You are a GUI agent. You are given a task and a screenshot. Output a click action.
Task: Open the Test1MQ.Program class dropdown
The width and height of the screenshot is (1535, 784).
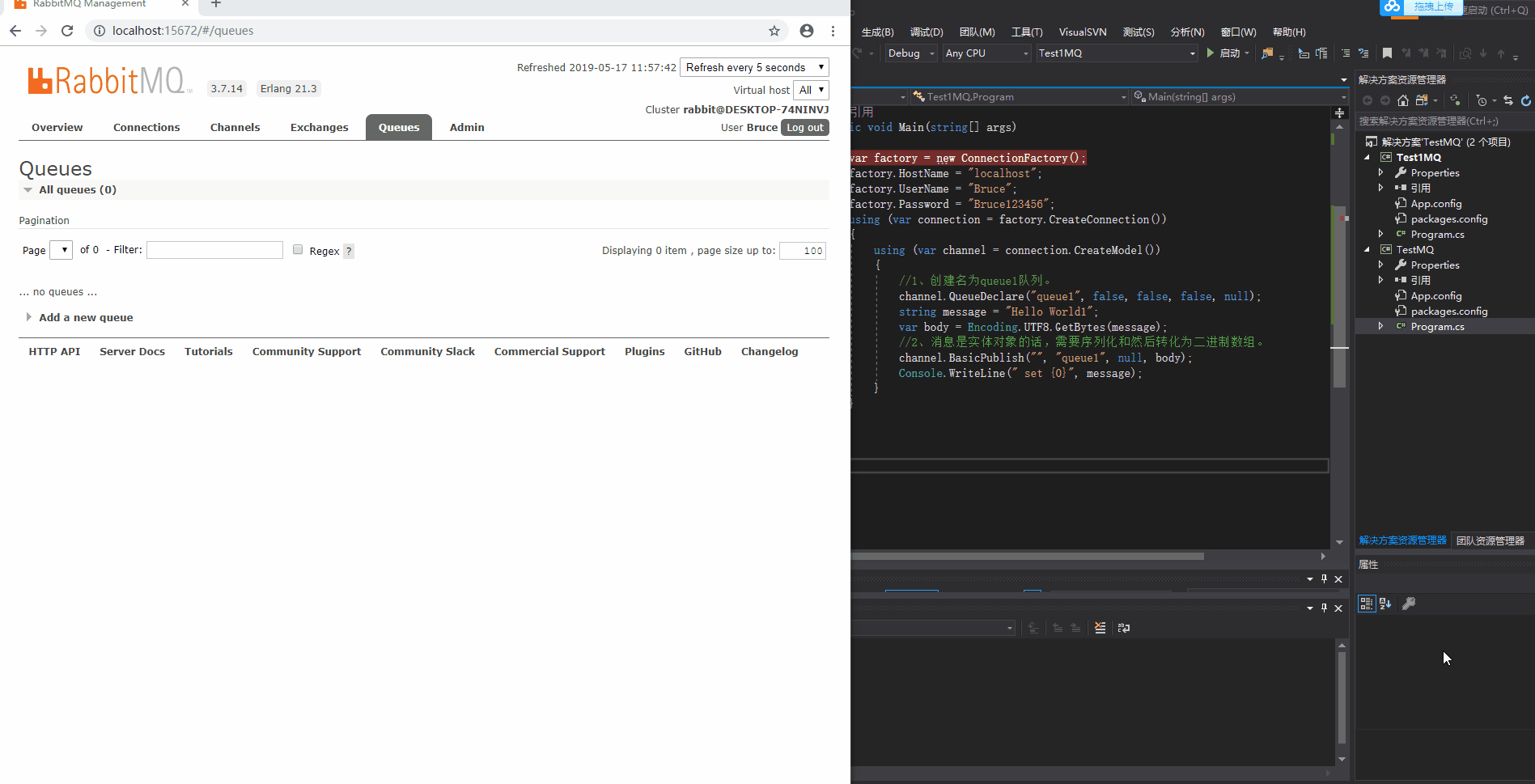click(x=1020, y=97)
